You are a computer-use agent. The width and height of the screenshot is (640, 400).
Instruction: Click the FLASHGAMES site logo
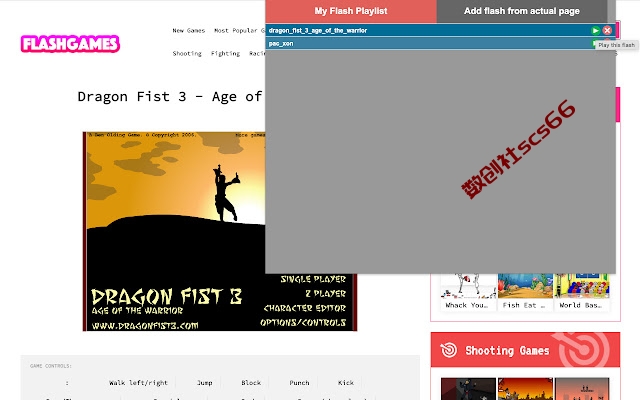[x=70, y=44]
